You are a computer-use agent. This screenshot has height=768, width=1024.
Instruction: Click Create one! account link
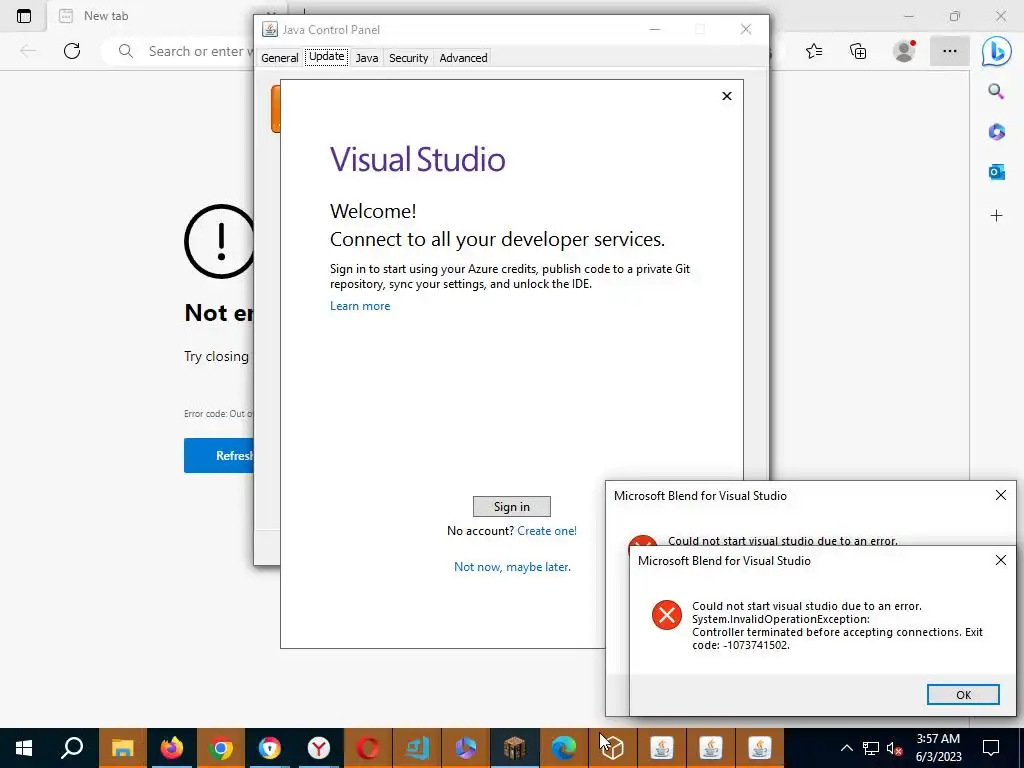click(x=547, y=531)
